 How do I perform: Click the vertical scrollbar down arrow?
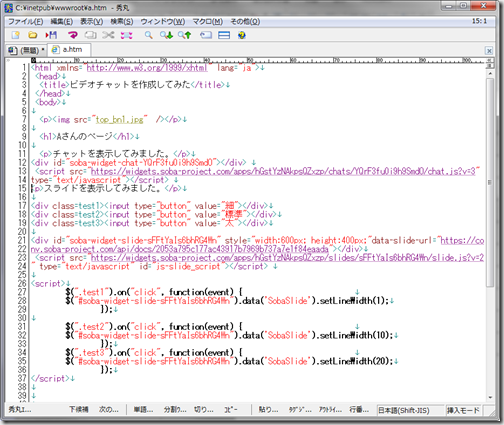[x=490, y=397]
